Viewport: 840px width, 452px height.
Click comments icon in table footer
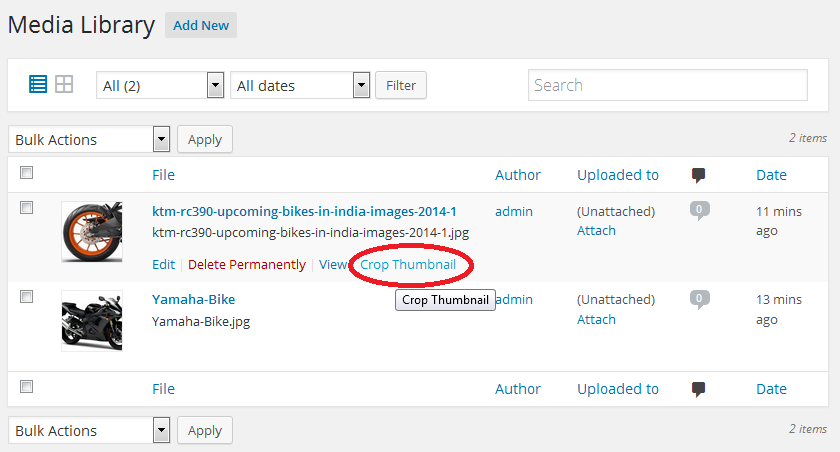(x=698, y=389)
